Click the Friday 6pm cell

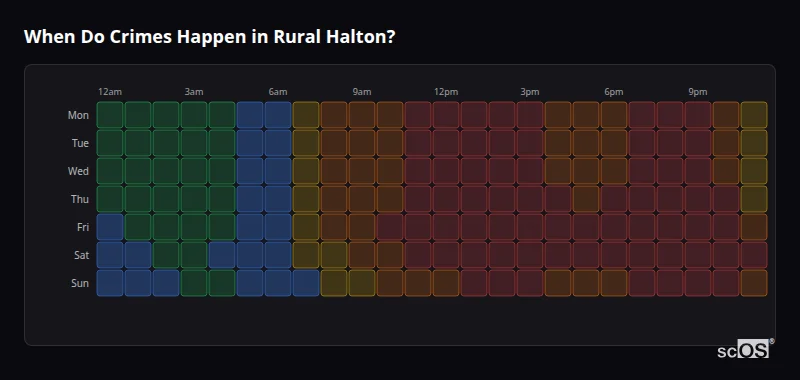point(614,227)
